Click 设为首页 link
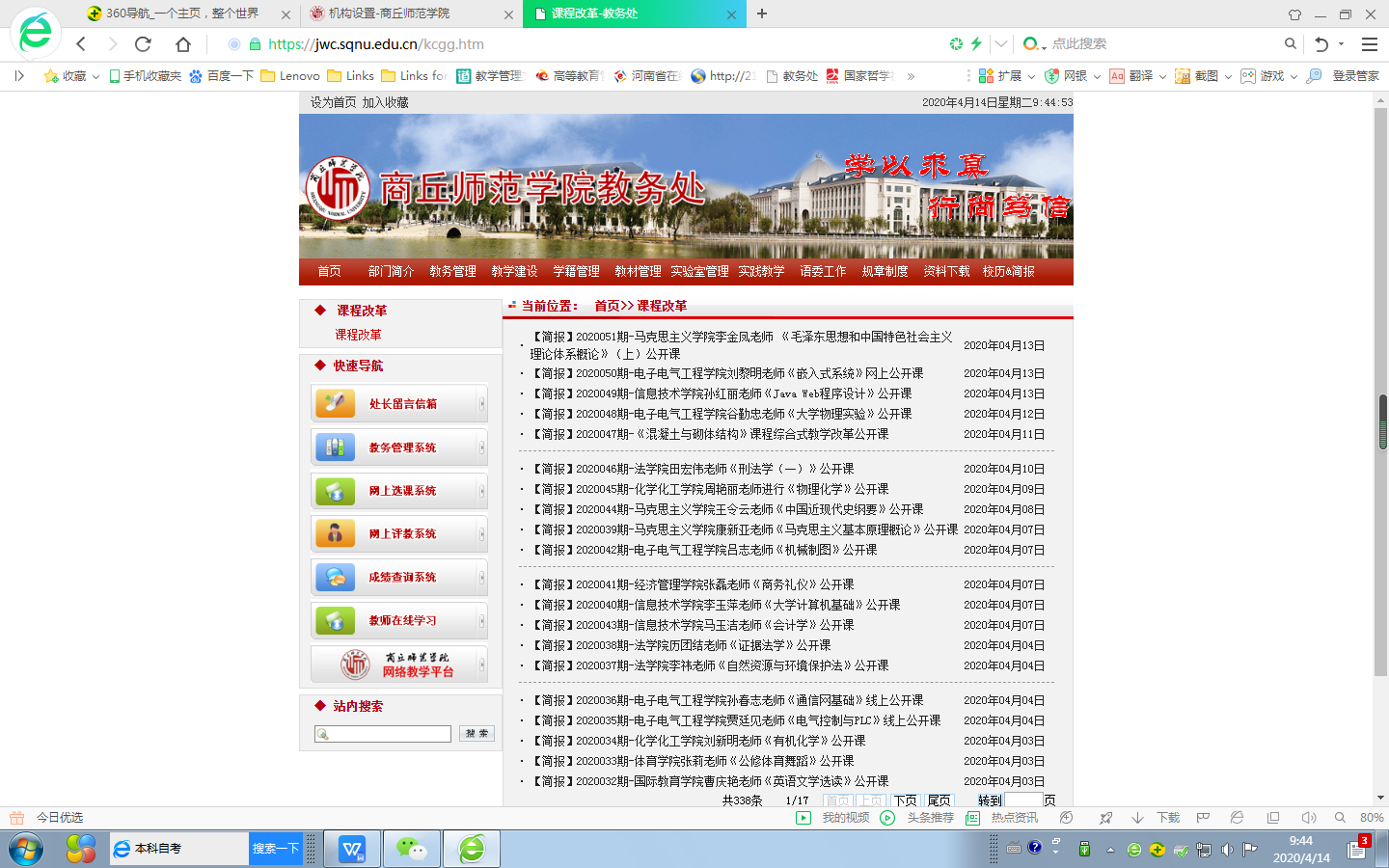1389x868 pixels. [333, 102]
